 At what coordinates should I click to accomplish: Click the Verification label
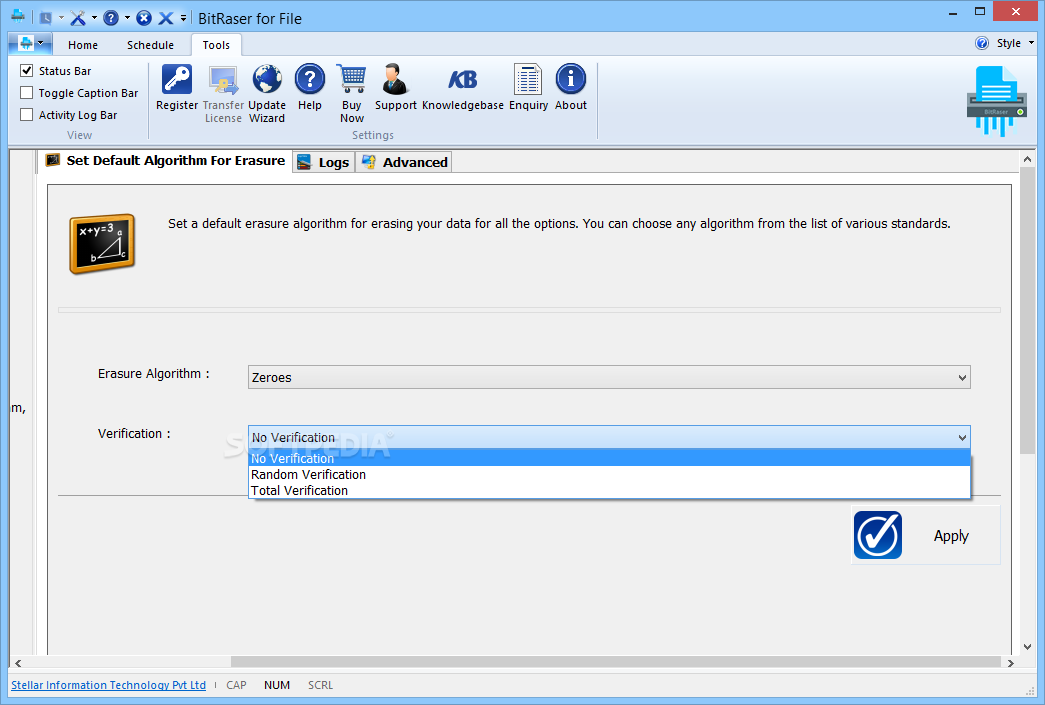click(x=134, y=434)
